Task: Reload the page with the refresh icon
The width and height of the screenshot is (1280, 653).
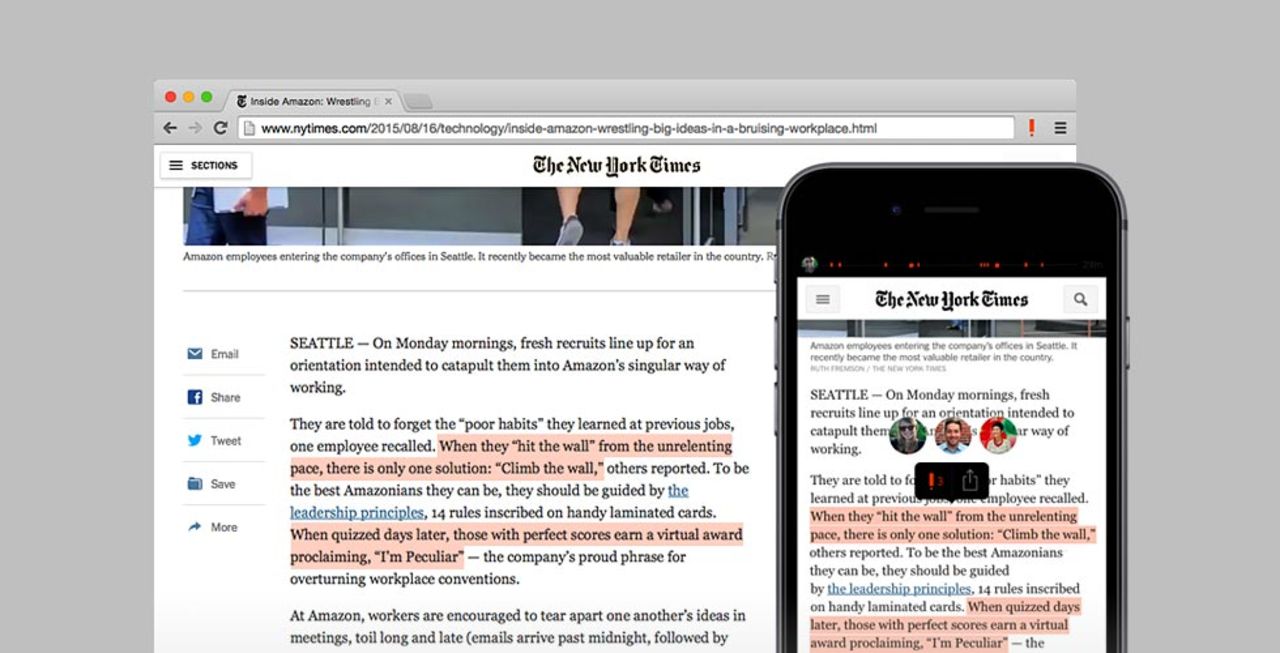Action: 220,128
